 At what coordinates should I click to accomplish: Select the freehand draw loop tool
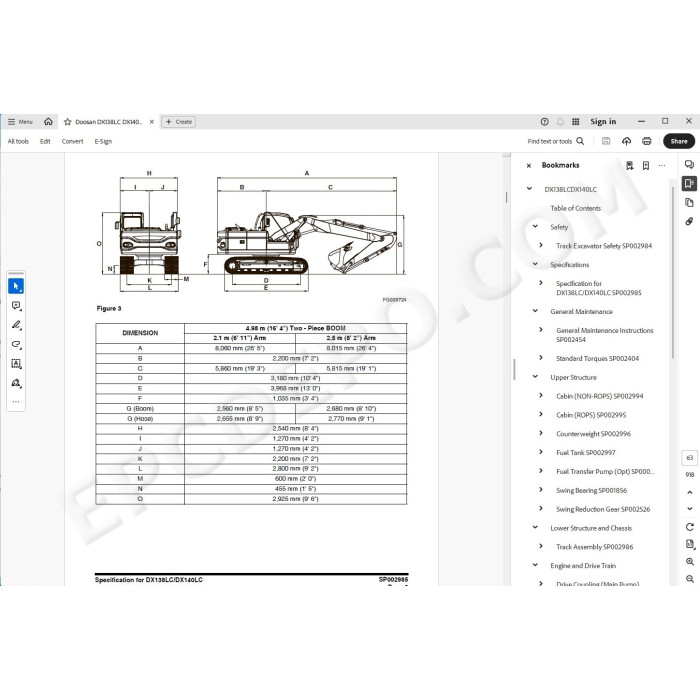click(x=16, y=344)
